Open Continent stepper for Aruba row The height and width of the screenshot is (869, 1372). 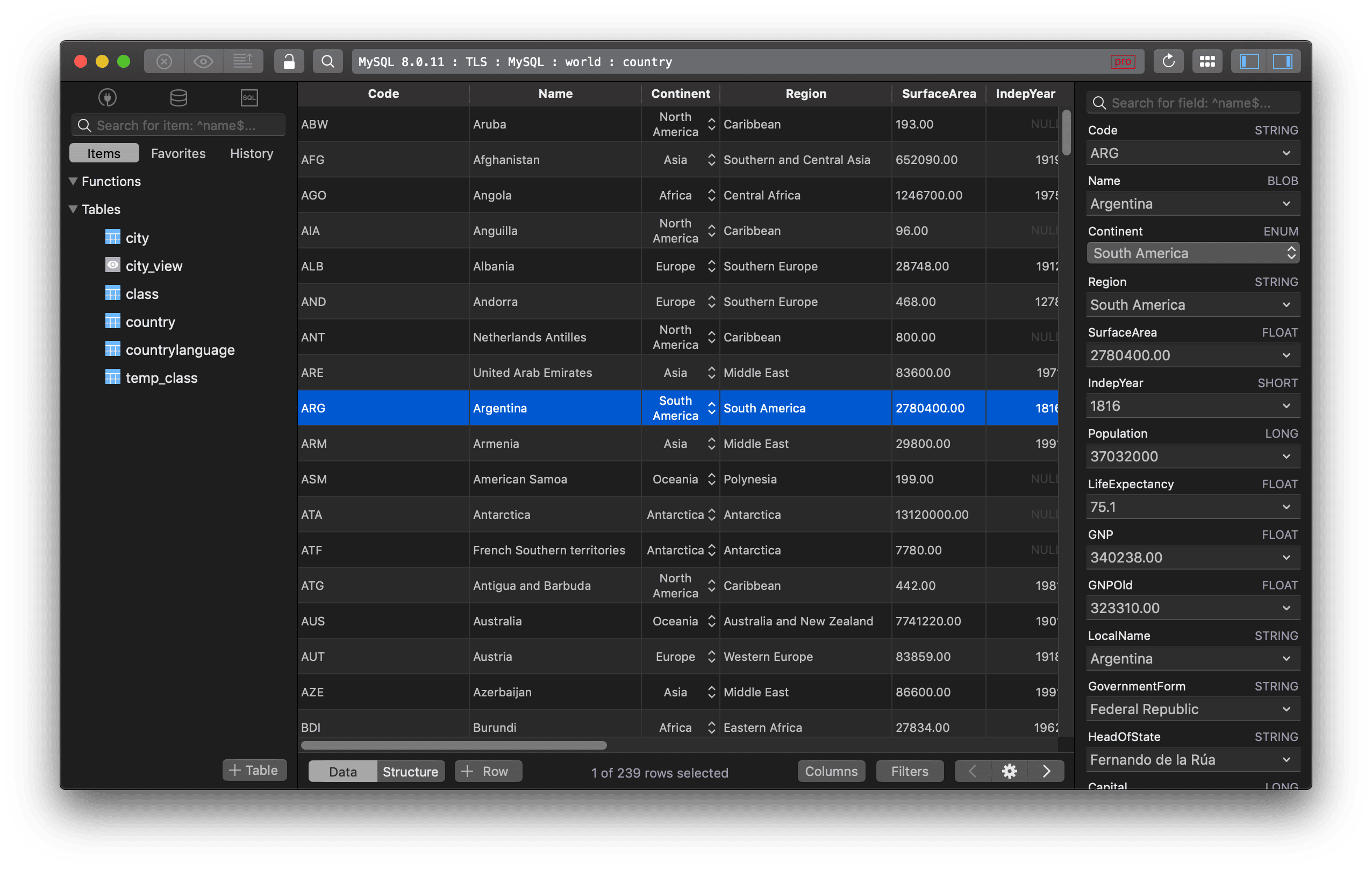click(x=711, y=124)
